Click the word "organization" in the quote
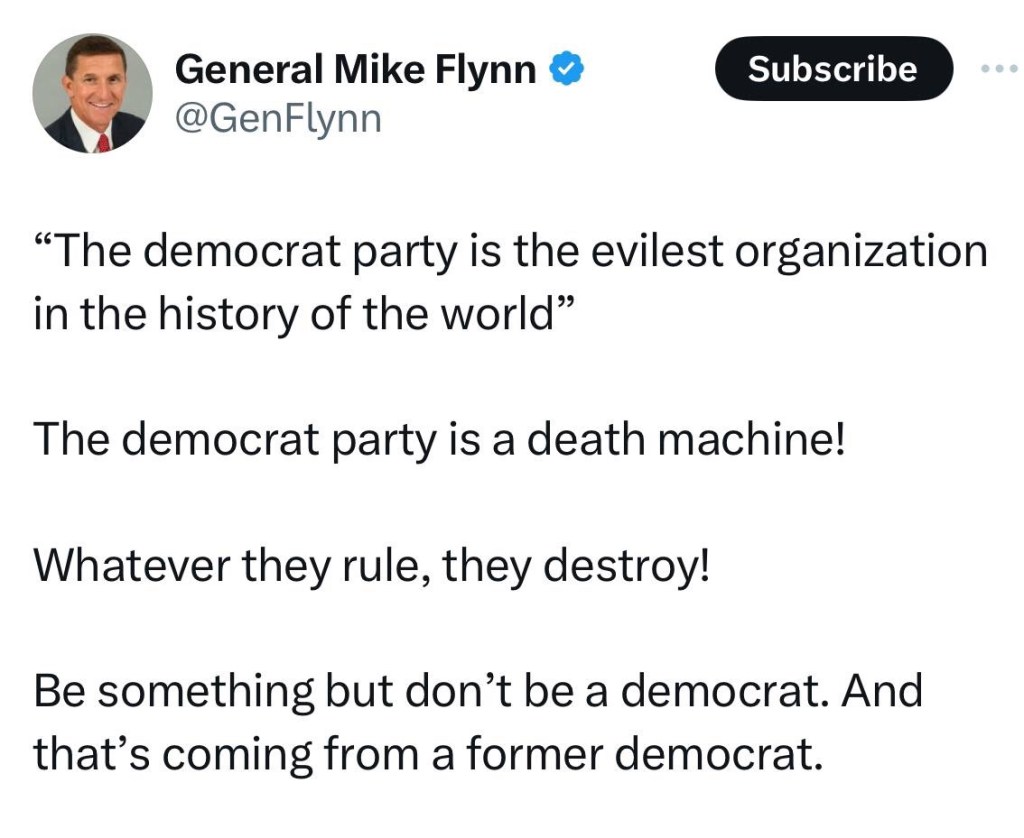Screen dimensions: 1024x838 [861, 252]
